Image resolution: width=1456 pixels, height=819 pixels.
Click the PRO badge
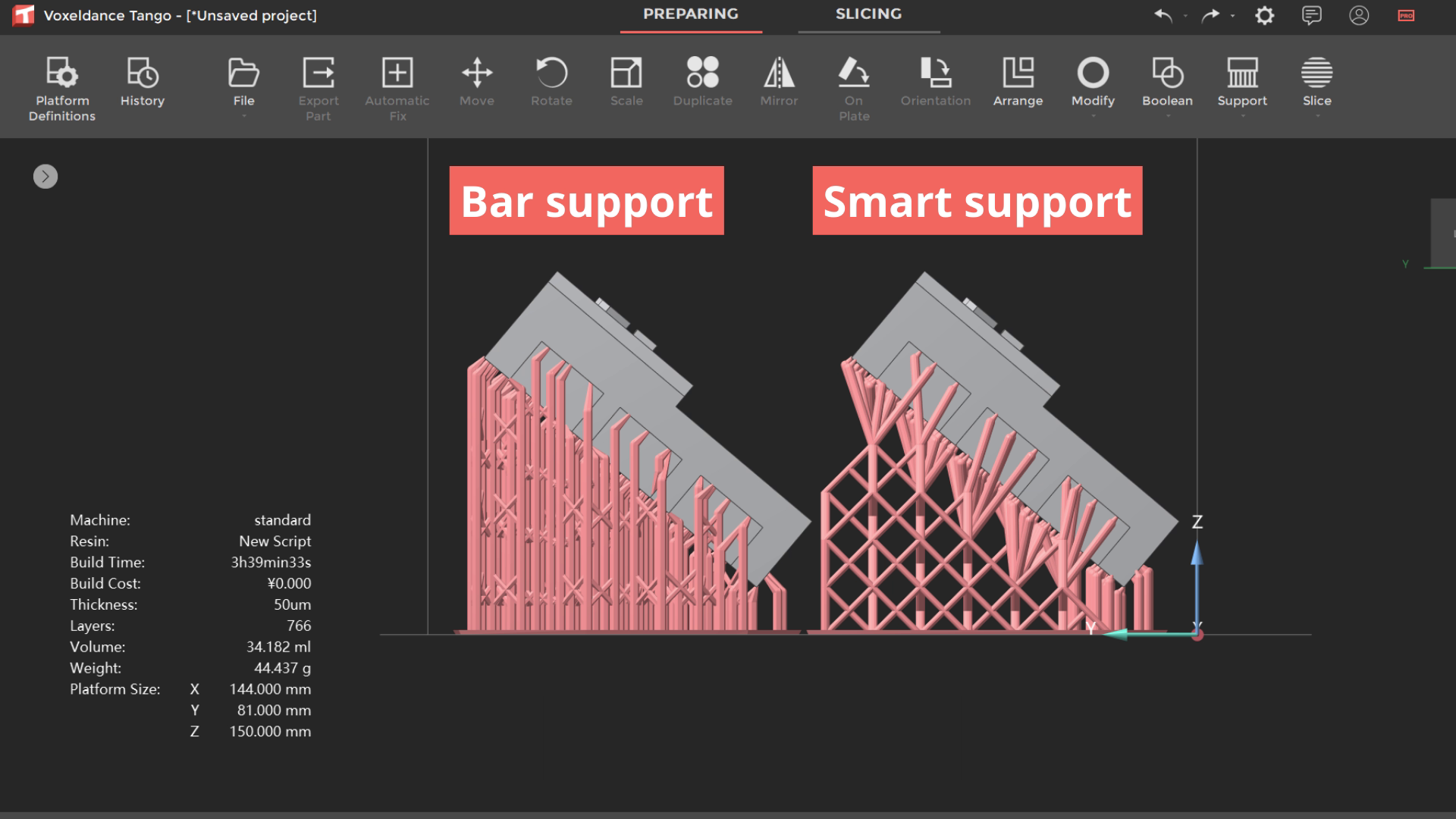[1407, 15]
